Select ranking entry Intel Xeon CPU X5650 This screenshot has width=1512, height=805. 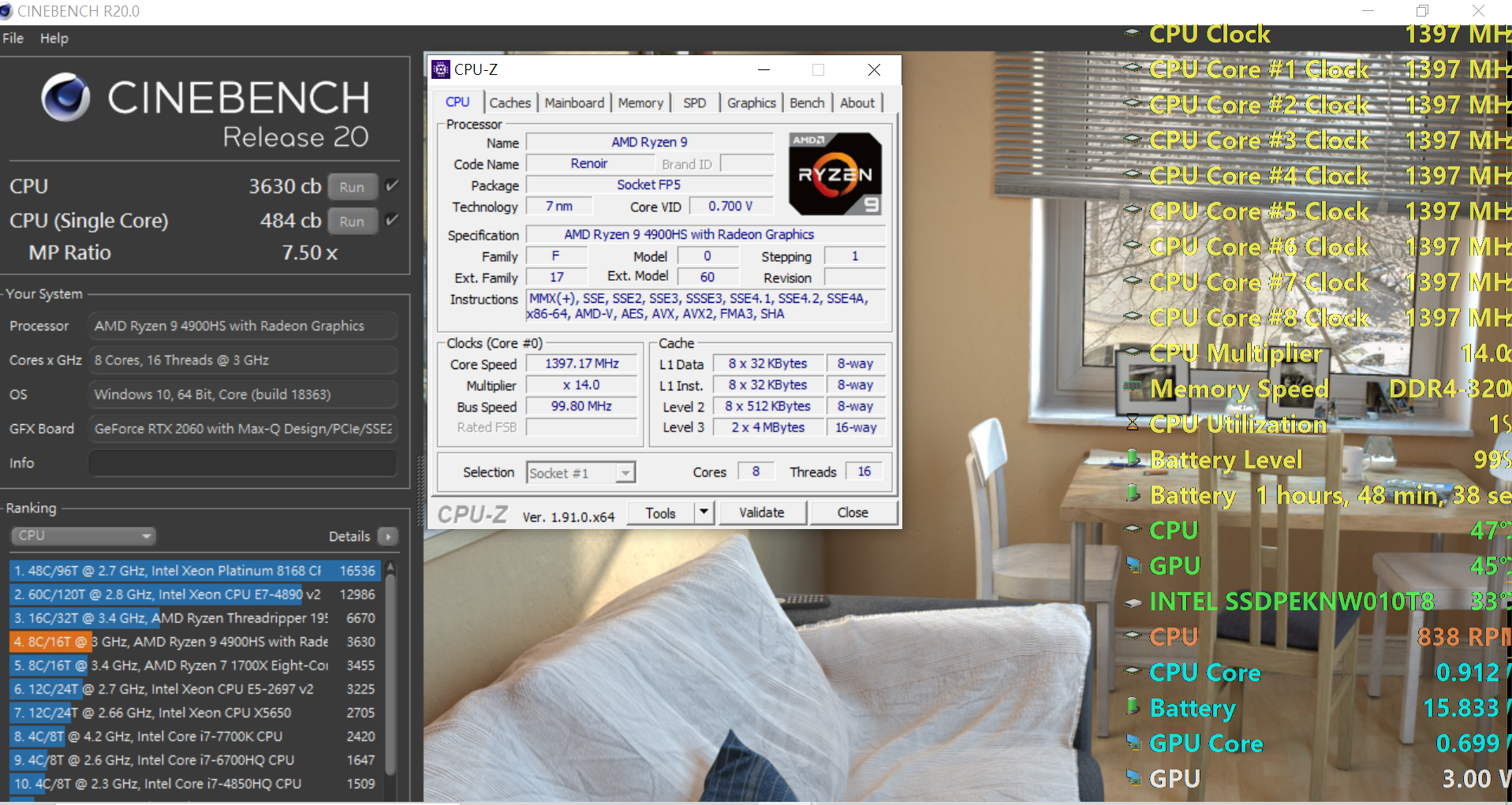[195, 712]
